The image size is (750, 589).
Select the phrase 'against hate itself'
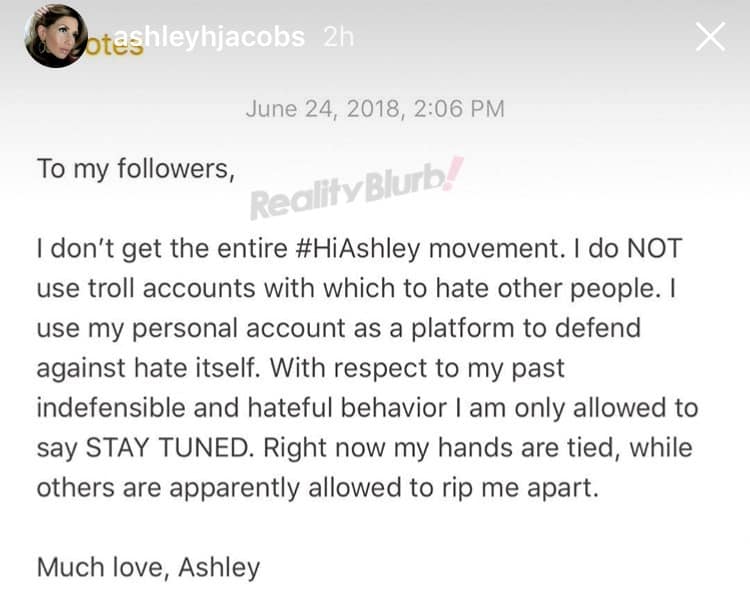(x=146, y=369)
